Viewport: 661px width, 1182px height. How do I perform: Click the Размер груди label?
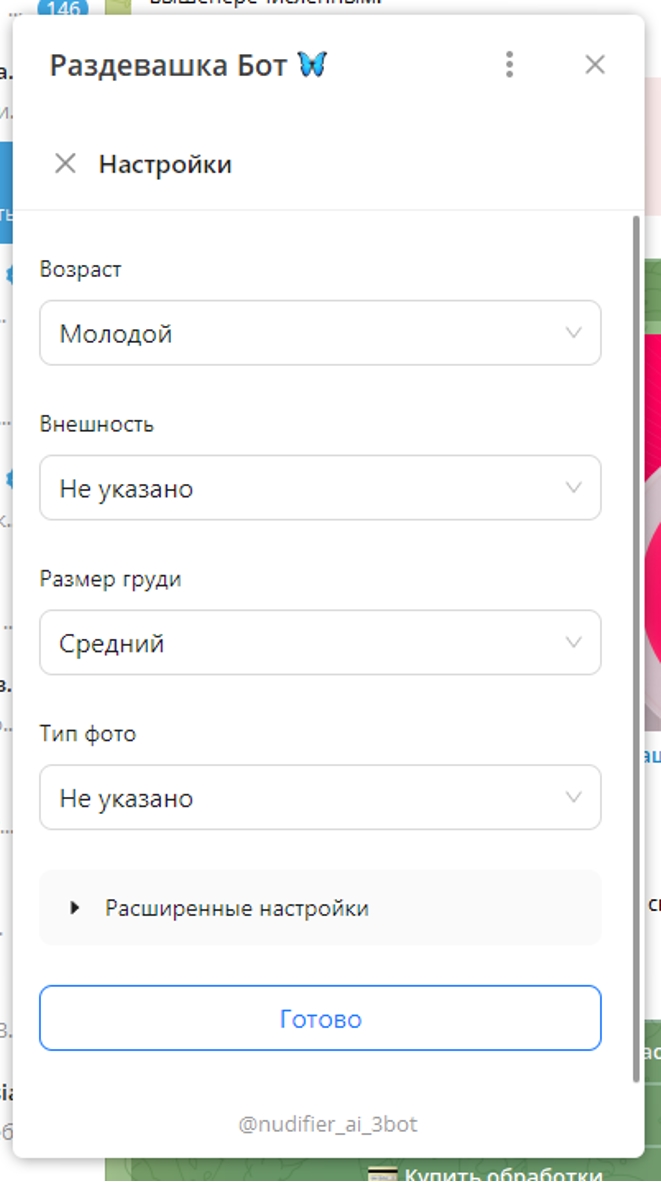click(x=111, y=579)
